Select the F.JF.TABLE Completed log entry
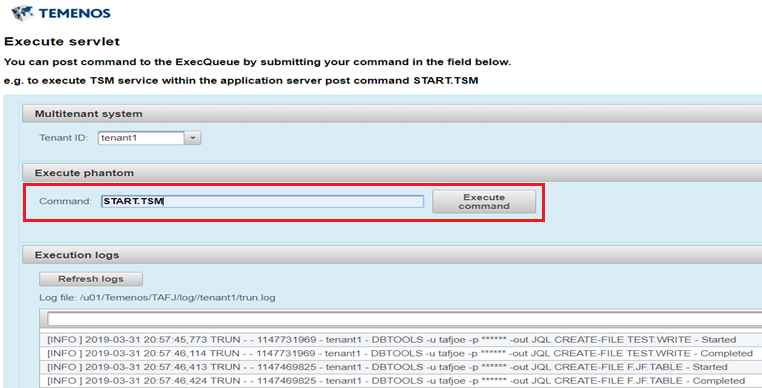The image size is (762, 388). (401, 380)
